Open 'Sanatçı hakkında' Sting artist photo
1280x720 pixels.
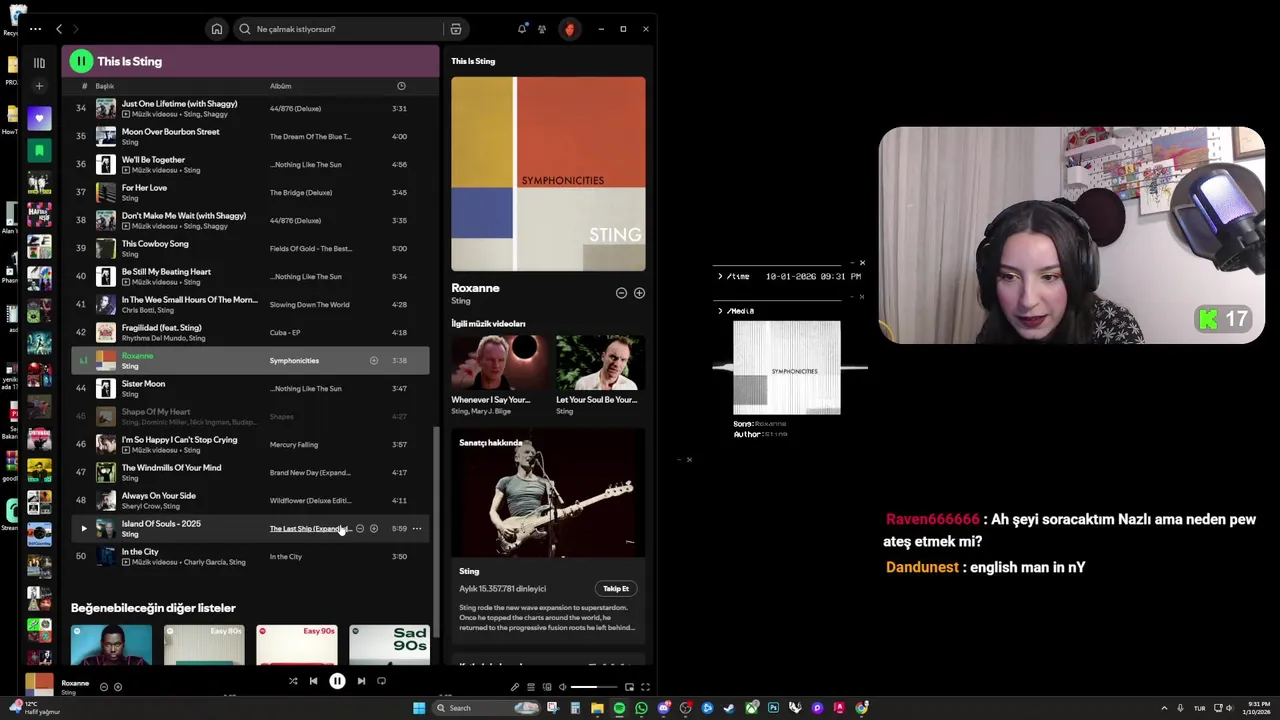[x=548, y=495]
